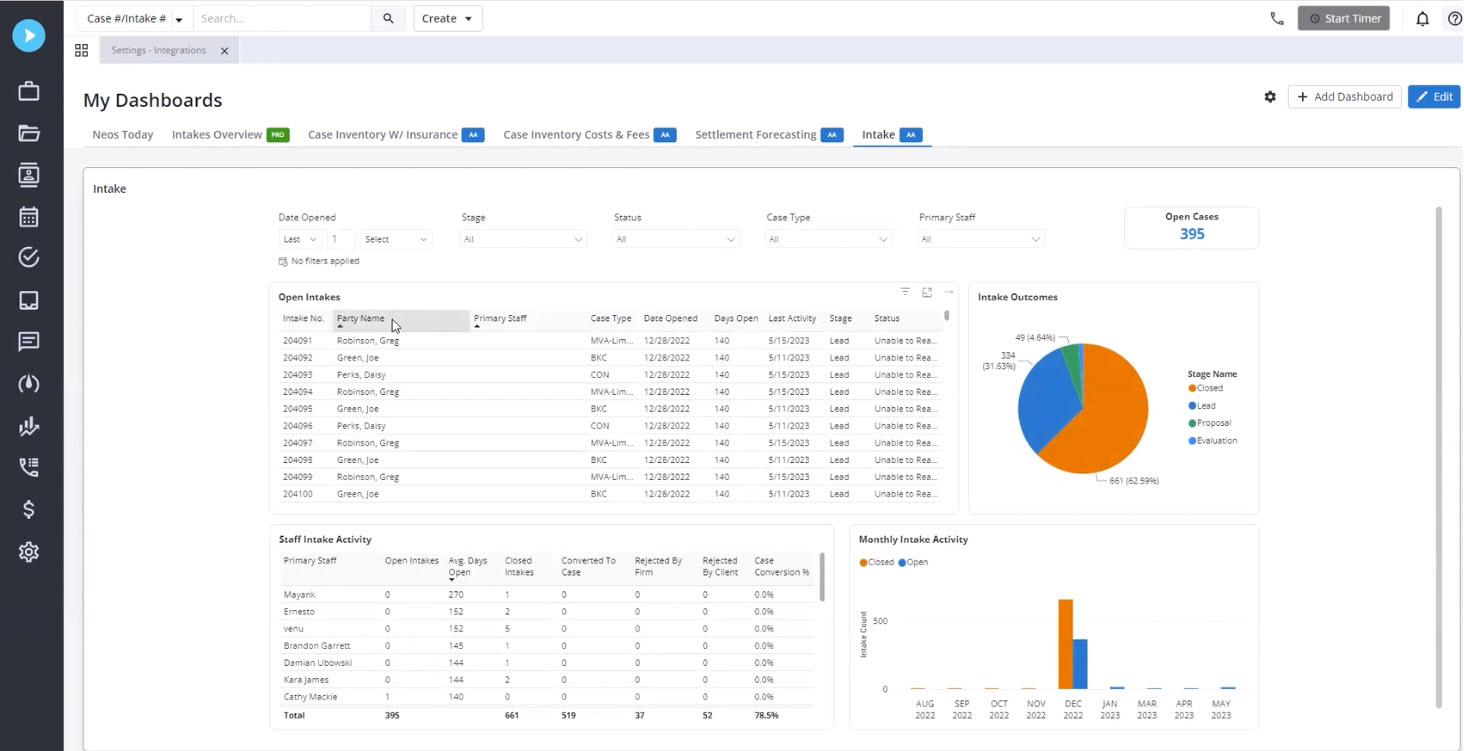Open the Primary Staff filter dropdown
Screen dimensions: 1464x751
point(981,239)
